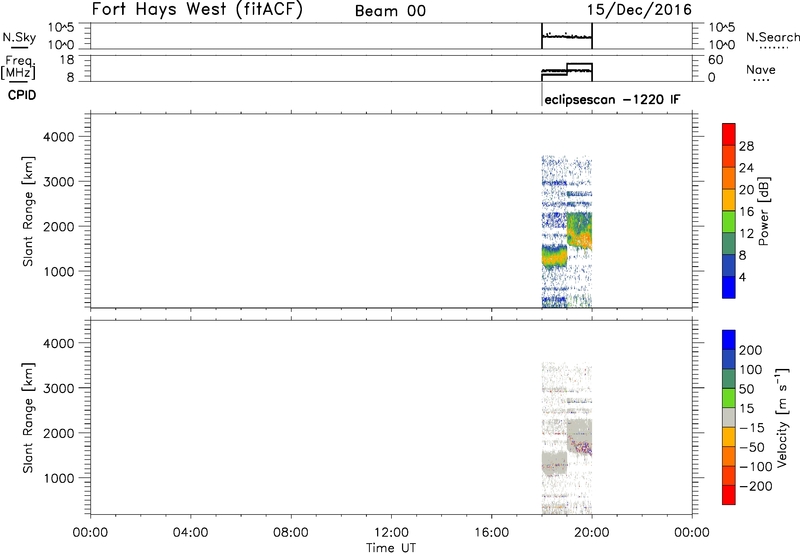
Task: Click the 'N.Search' legend label
Action: pyautogui.click(x=772, y=37)
